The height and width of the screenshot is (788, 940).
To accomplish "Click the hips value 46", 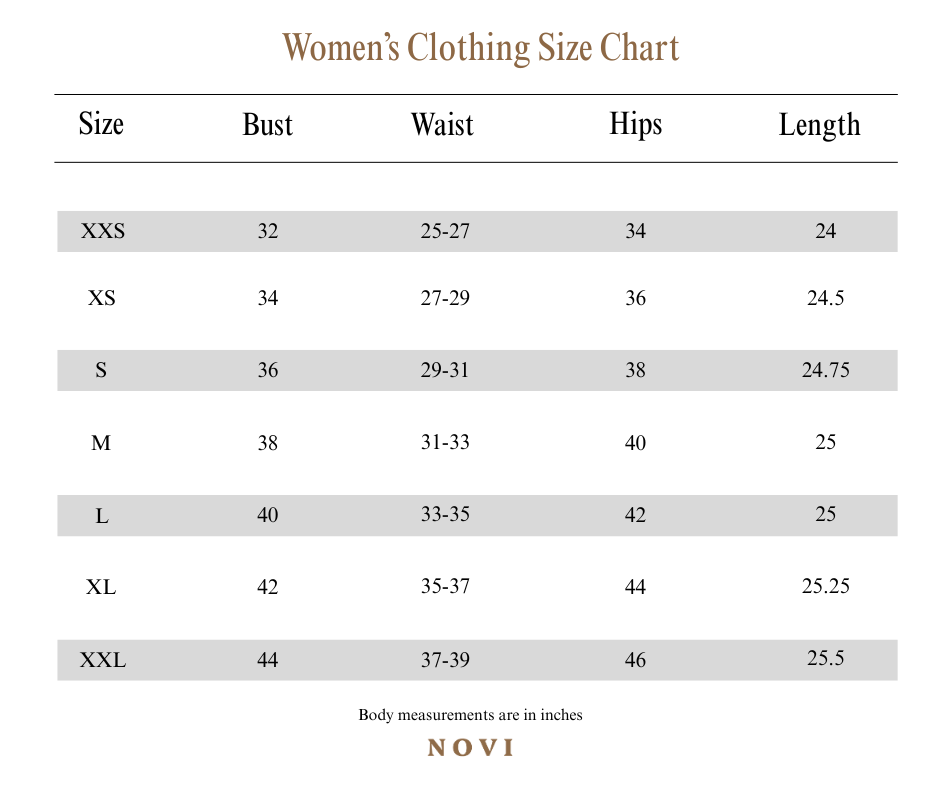I will [636, 660].
